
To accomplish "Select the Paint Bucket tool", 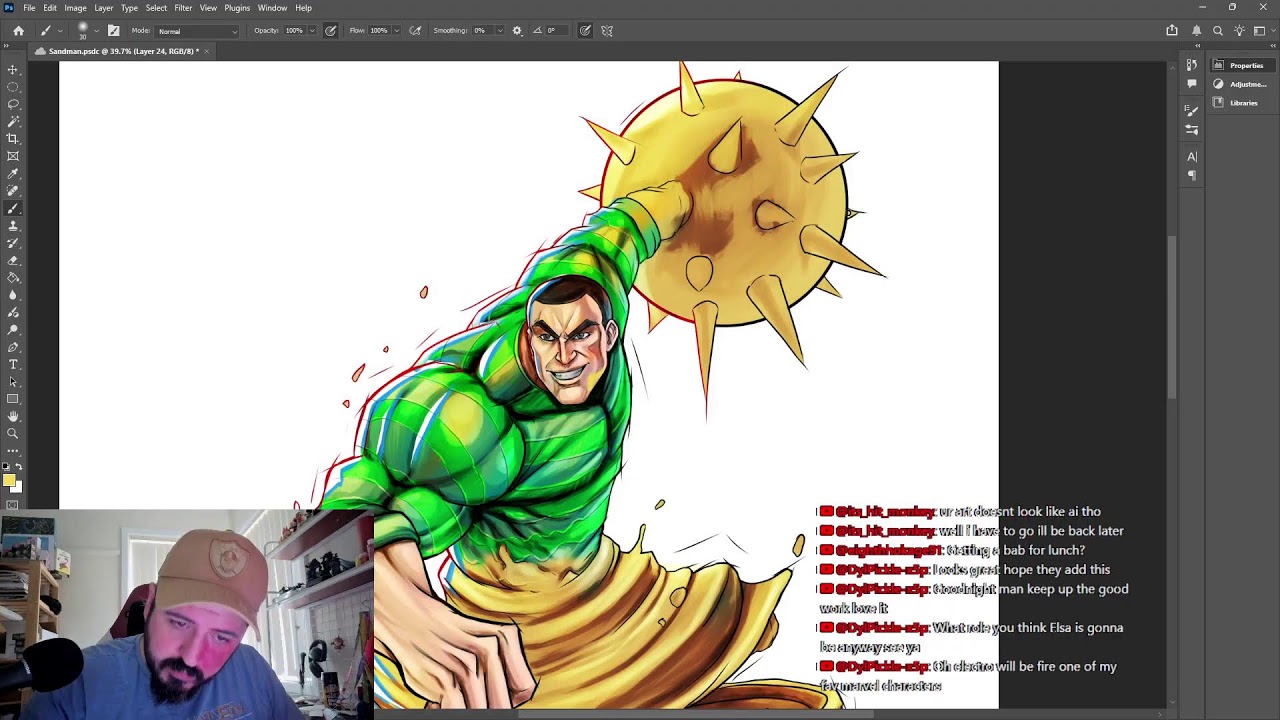I will (13, 278).
